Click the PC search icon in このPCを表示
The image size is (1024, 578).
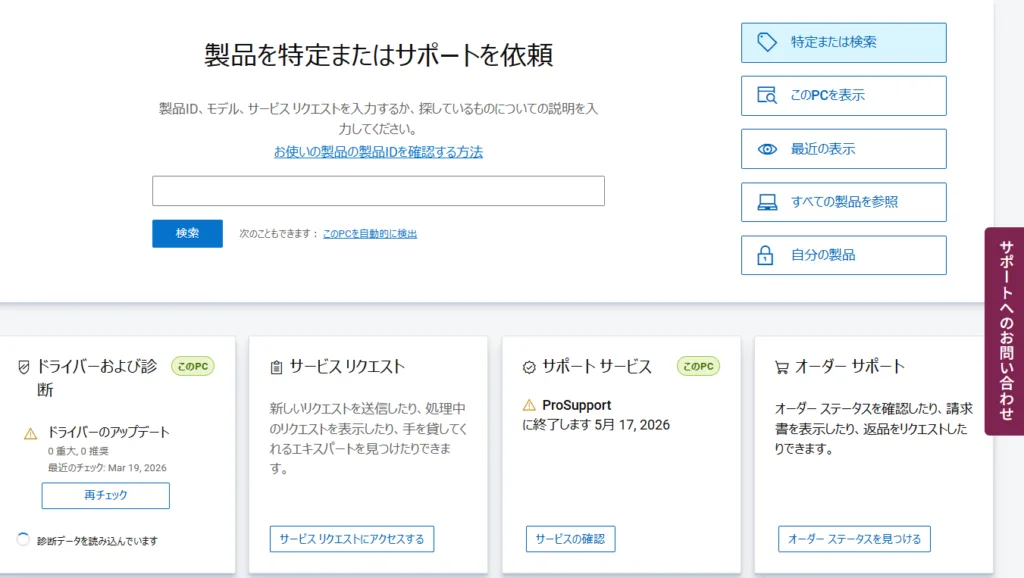tap(767, 96)
